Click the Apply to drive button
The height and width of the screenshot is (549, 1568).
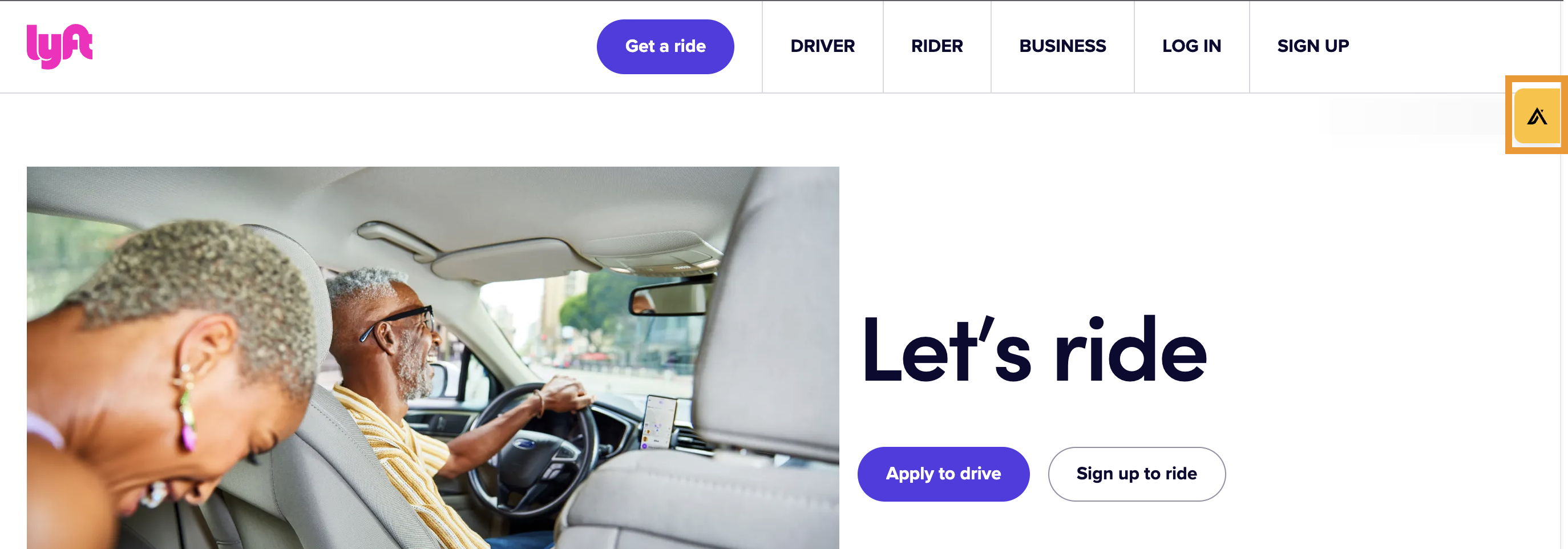943,474
